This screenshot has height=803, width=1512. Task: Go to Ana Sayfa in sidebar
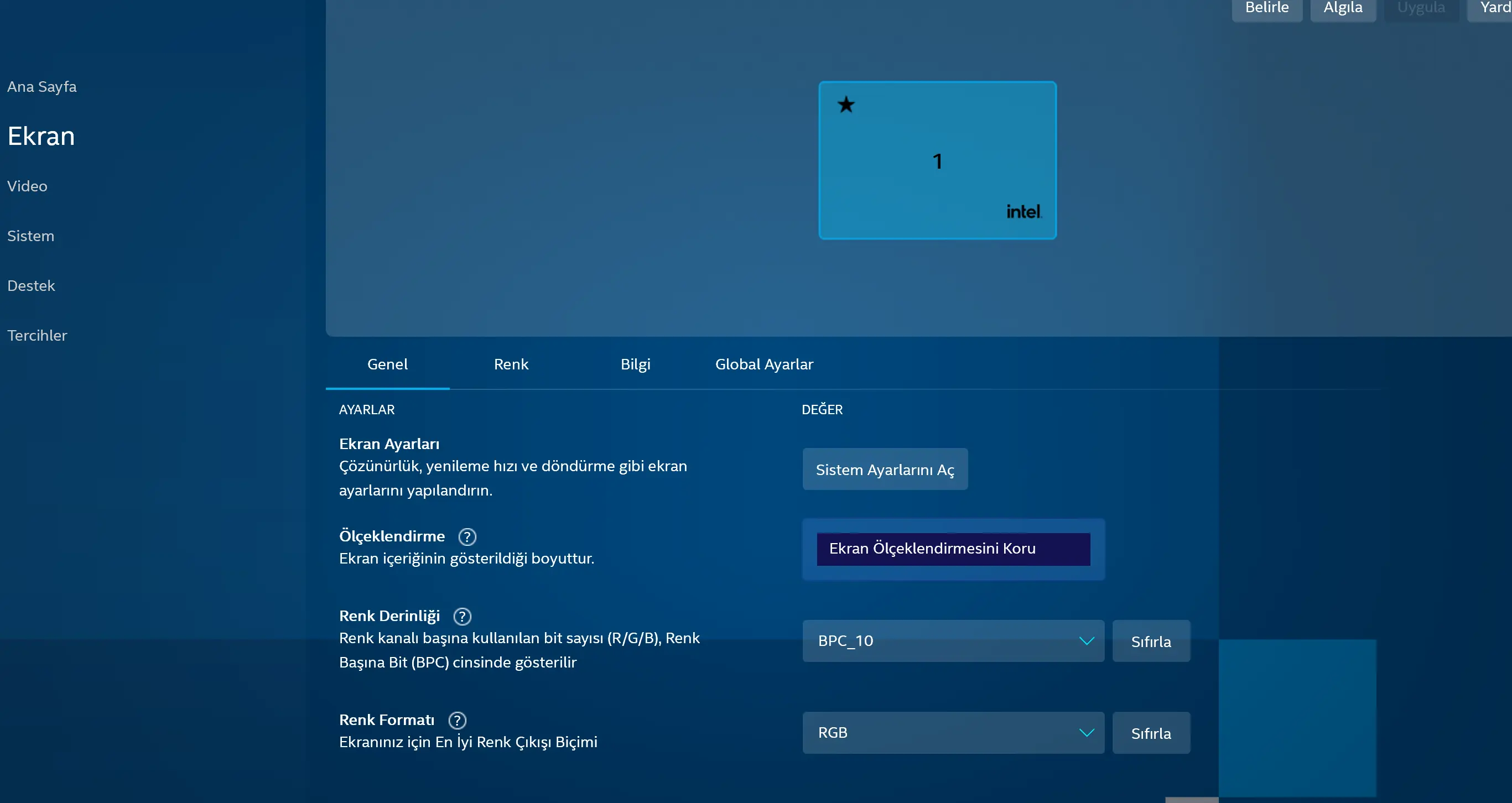click(41, 87)
